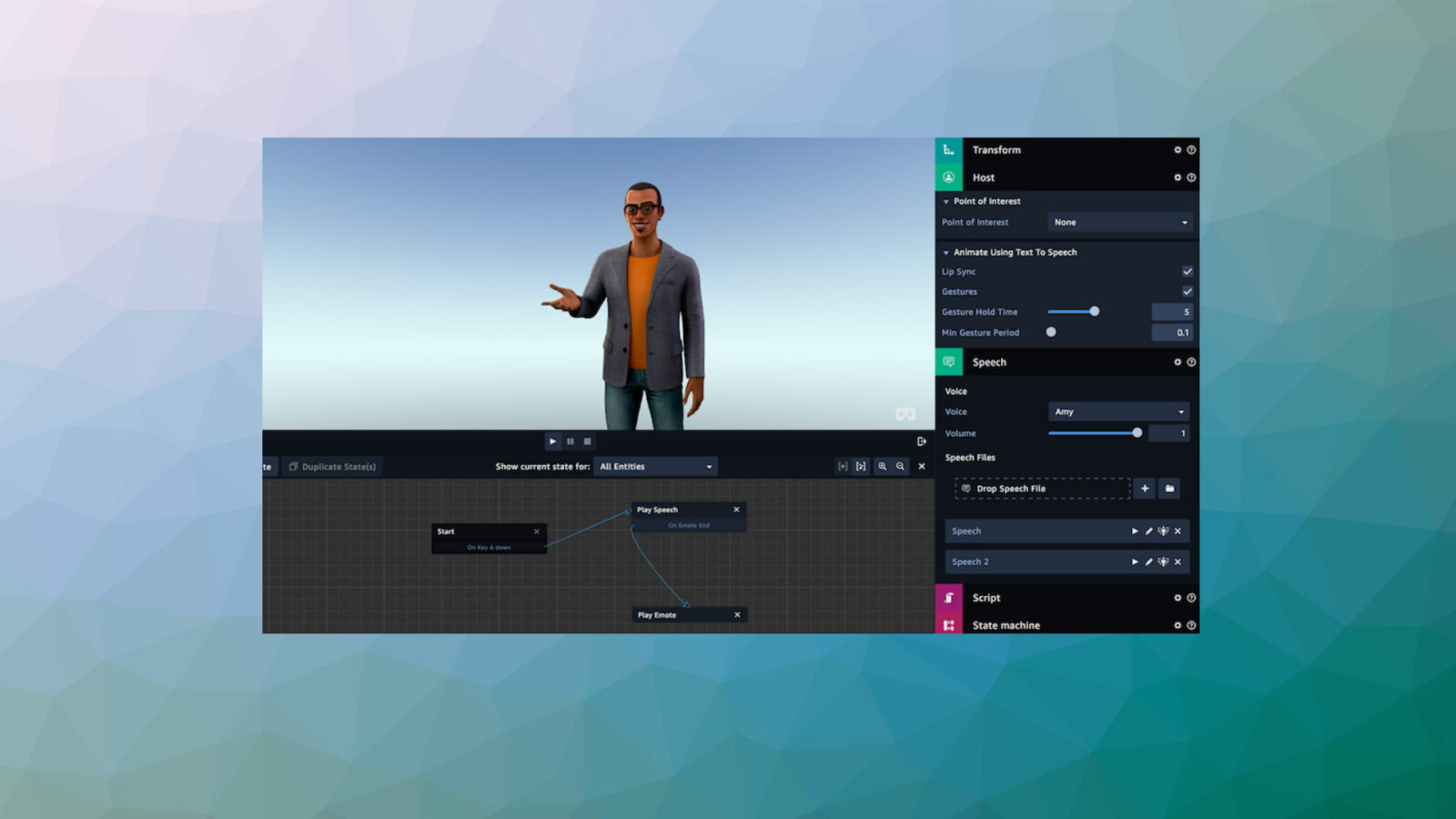Open the State machine component panel

(x=1006, y=625)
